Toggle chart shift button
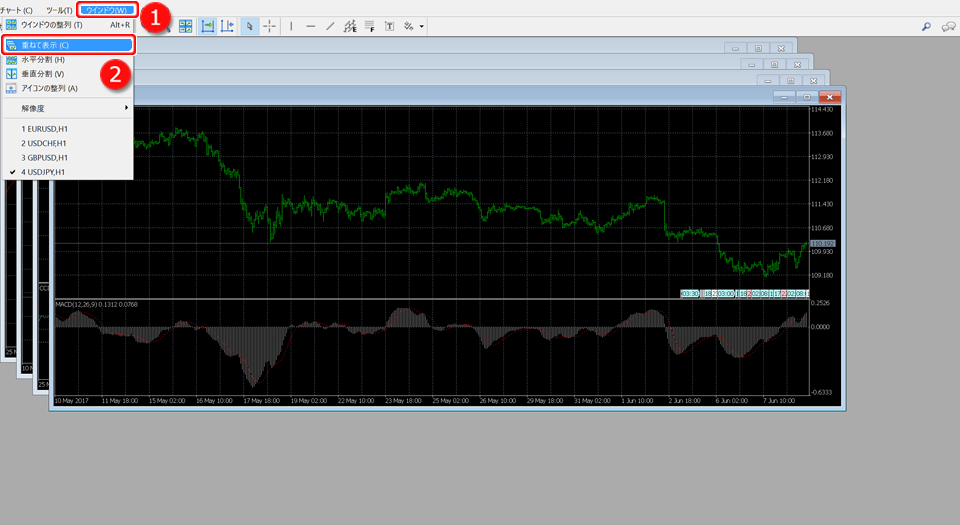 click(x=227, y=26)
